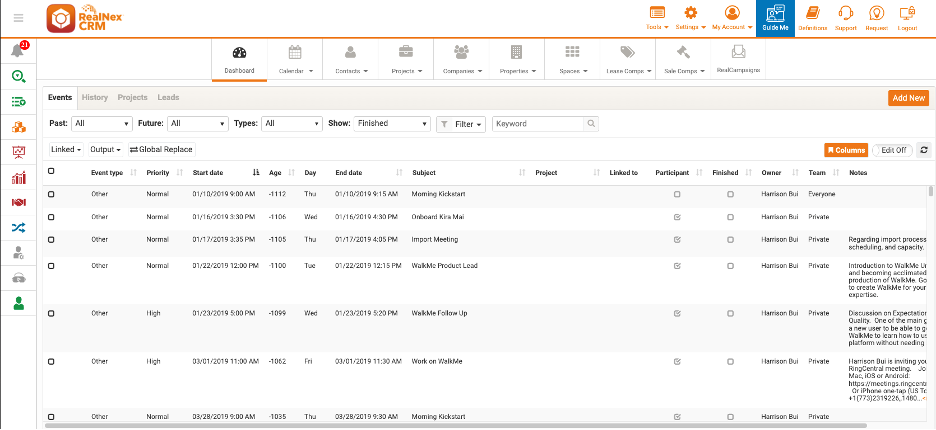The width and height of the screenshot is (936, 430).
Task: Open the sidebar orange blocks icon
Action: (x=19, y=127)
